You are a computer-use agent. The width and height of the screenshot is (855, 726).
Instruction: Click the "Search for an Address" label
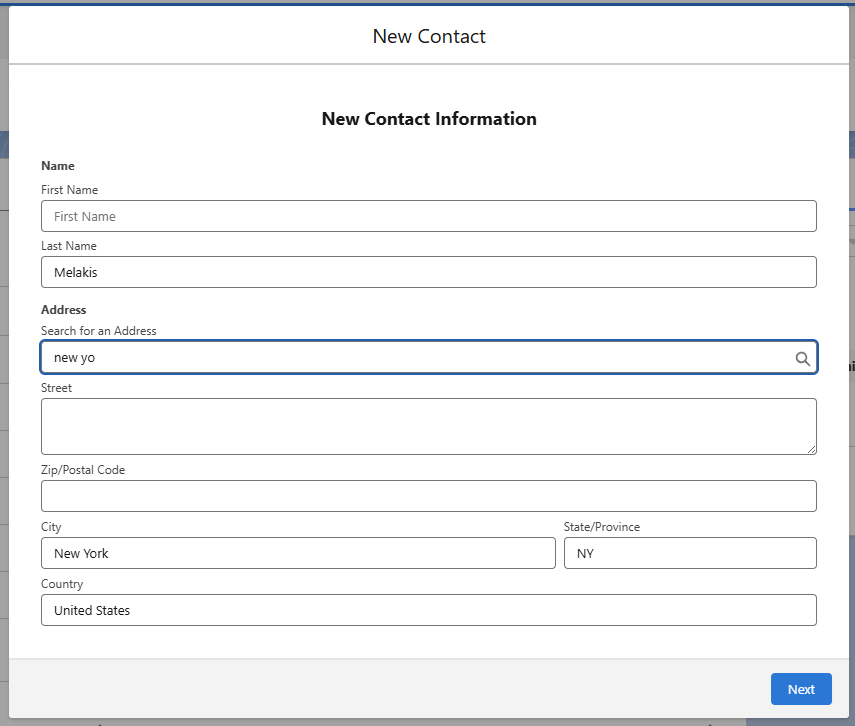pos(99,331)
